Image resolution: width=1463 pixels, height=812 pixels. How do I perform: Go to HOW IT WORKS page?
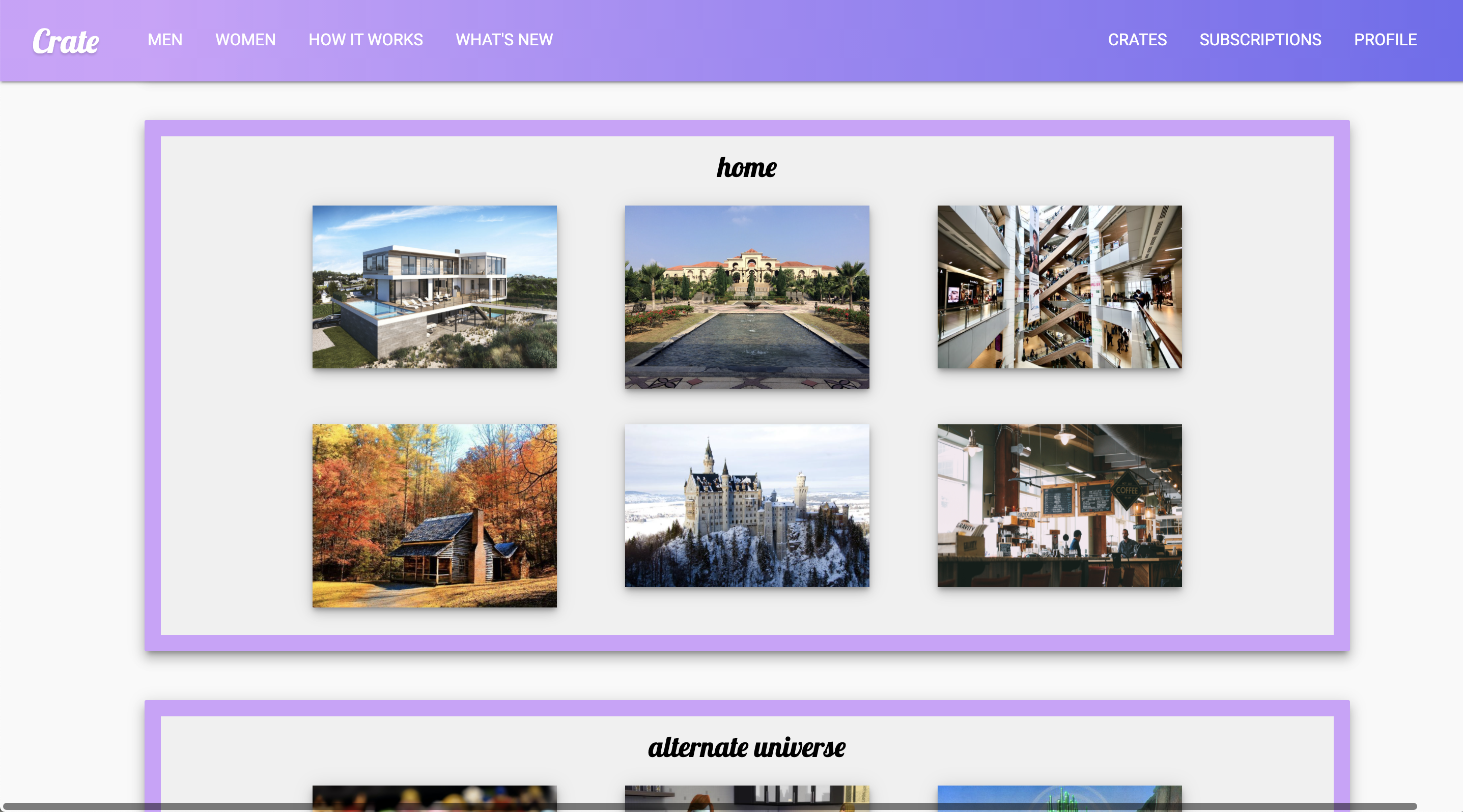pos(365,40)
